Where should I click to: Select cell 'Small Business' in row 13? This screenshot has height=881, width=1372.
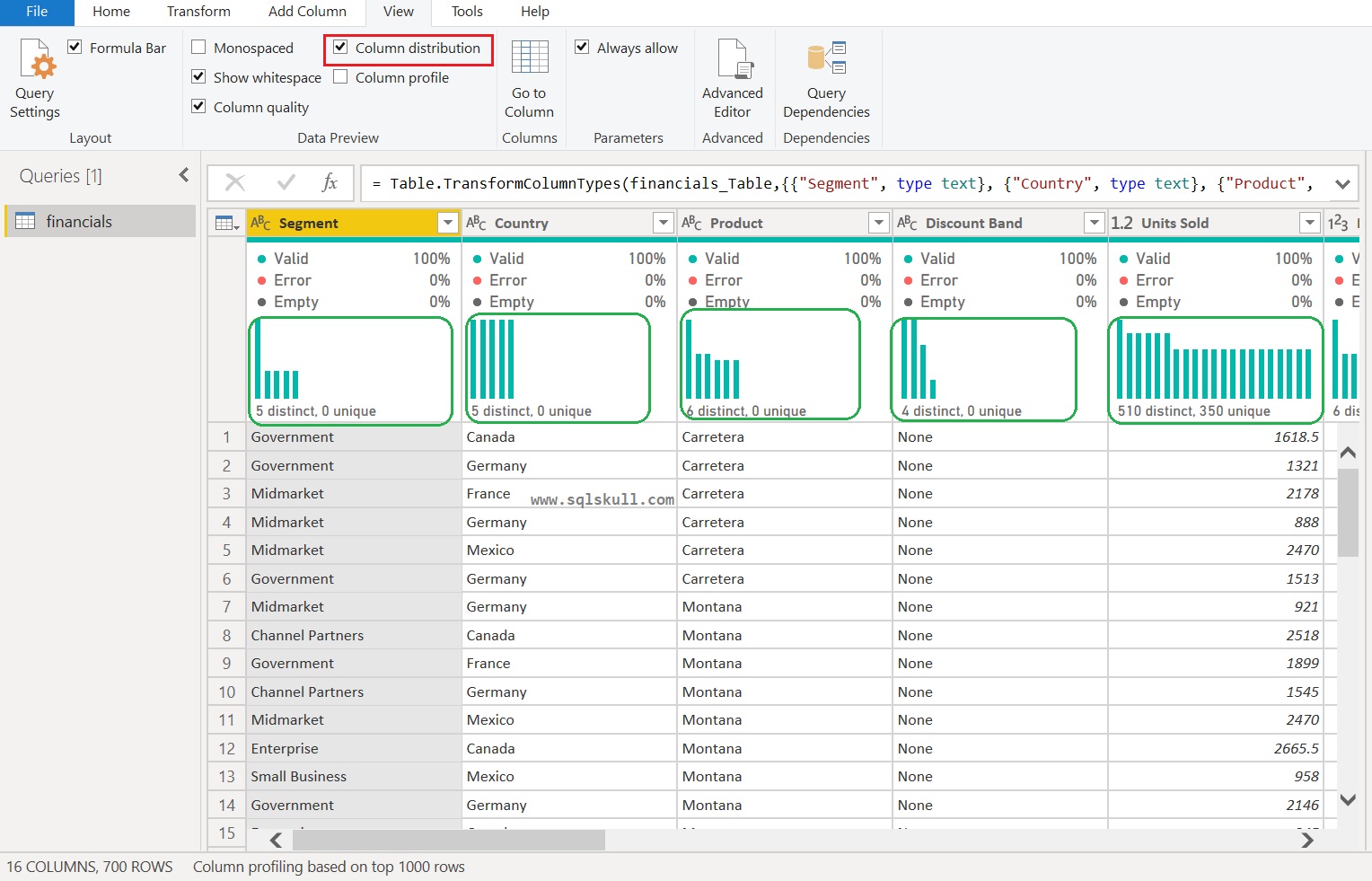[354, 776]
